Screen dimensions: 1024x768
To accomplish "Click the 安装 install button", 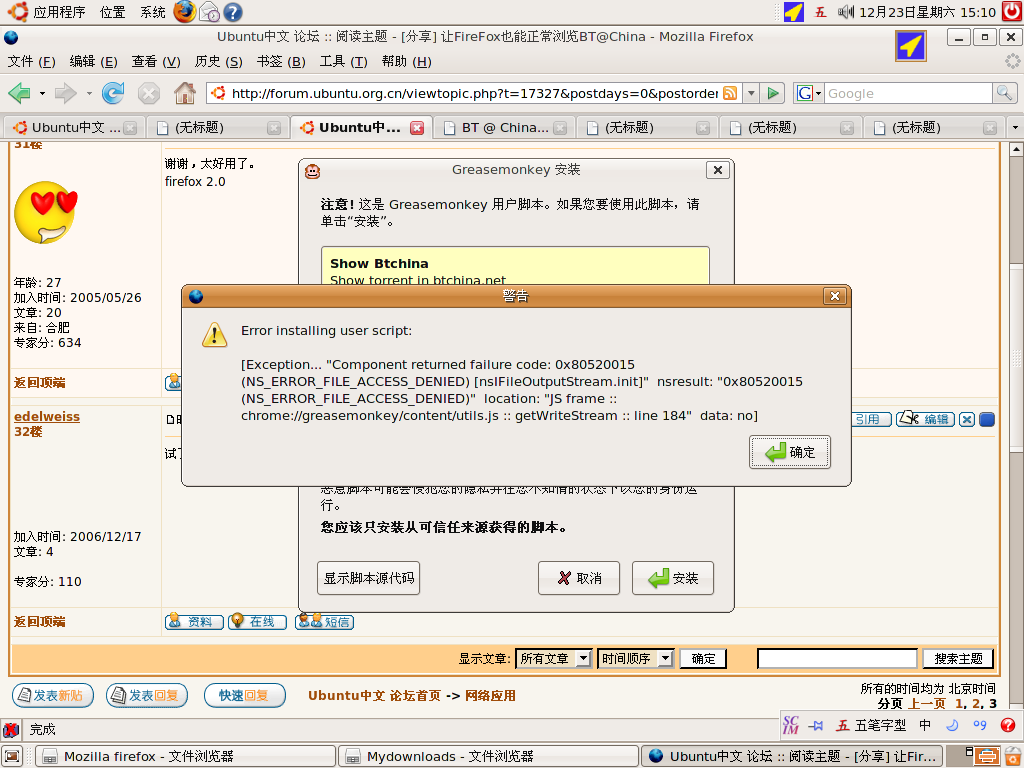I will point(673,578).
